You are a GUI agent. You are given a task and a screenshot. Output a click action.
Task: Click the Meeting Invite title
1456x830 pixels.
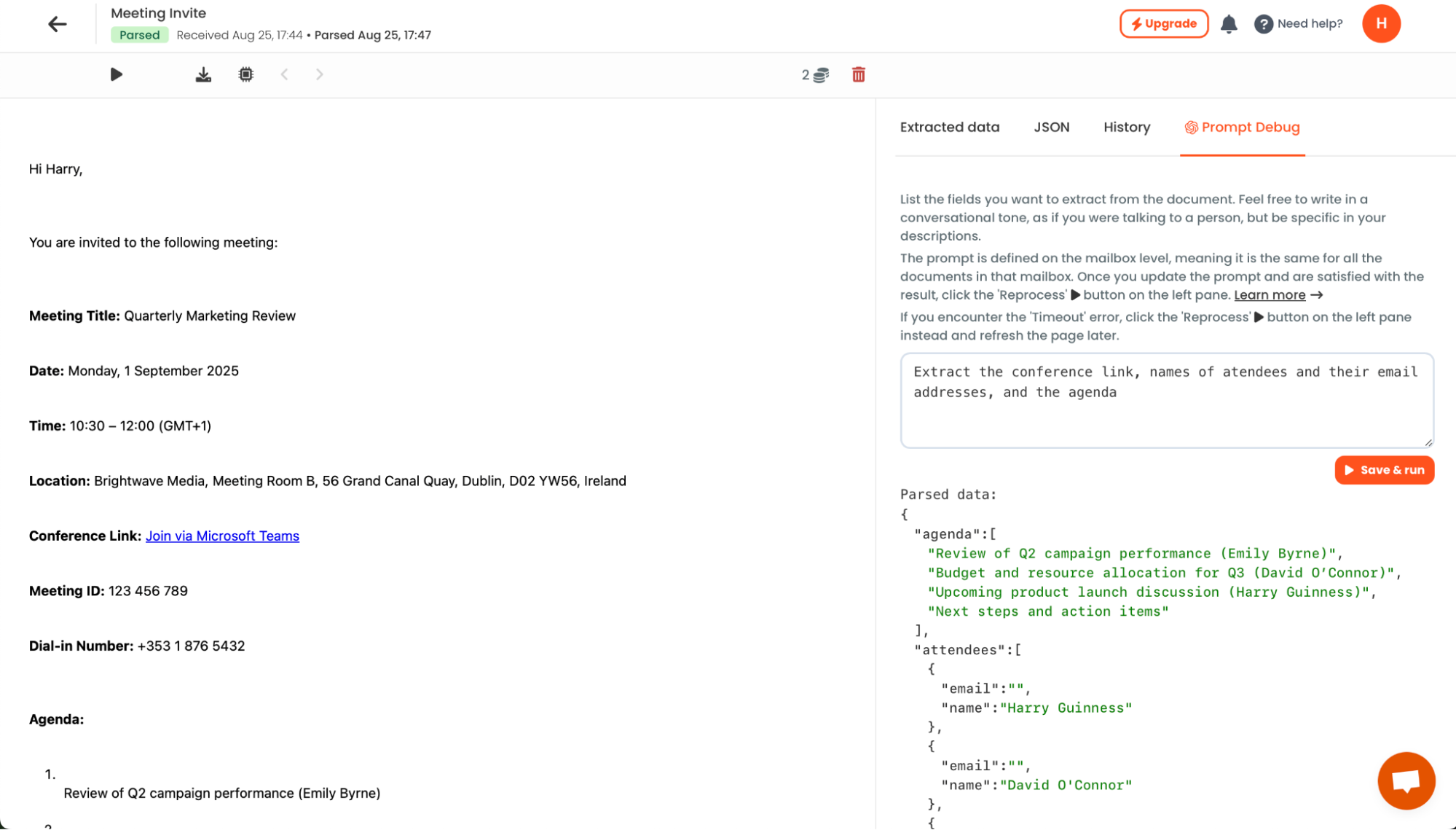158,13
